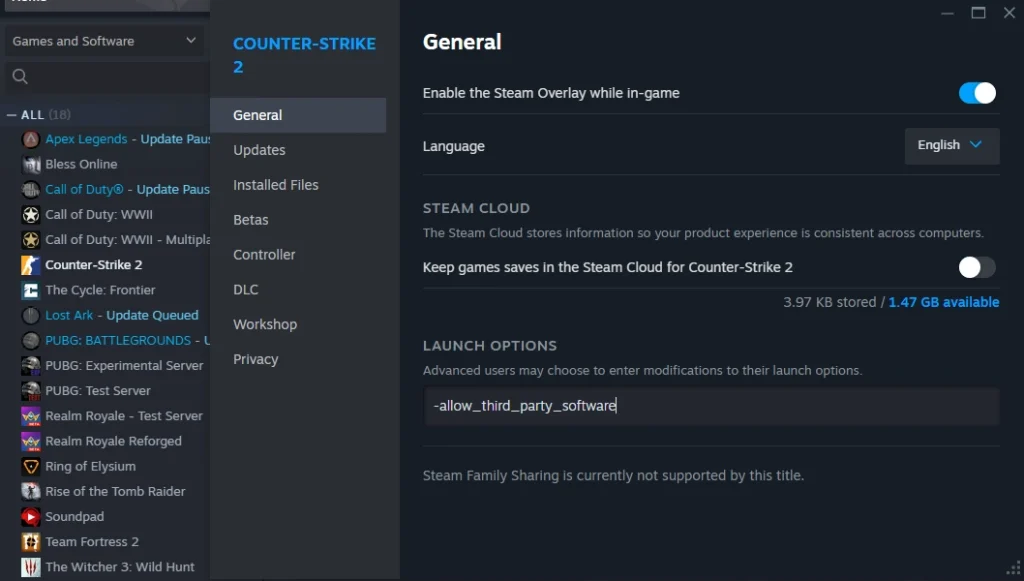The width and height of the screenshot is (1024, 581).
Task: Disable the Steam Overlay while in-game
Action: (977, 92)
